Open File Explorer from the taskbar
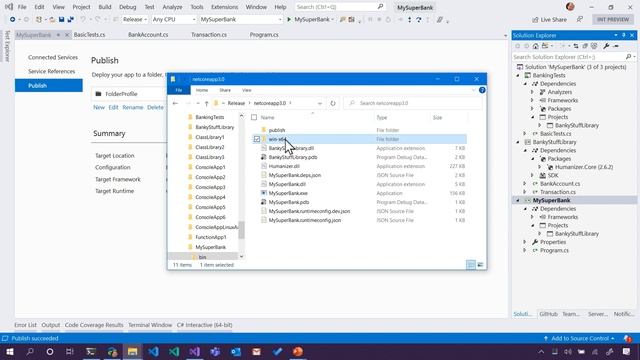640x360 pixels. [132, 351]
